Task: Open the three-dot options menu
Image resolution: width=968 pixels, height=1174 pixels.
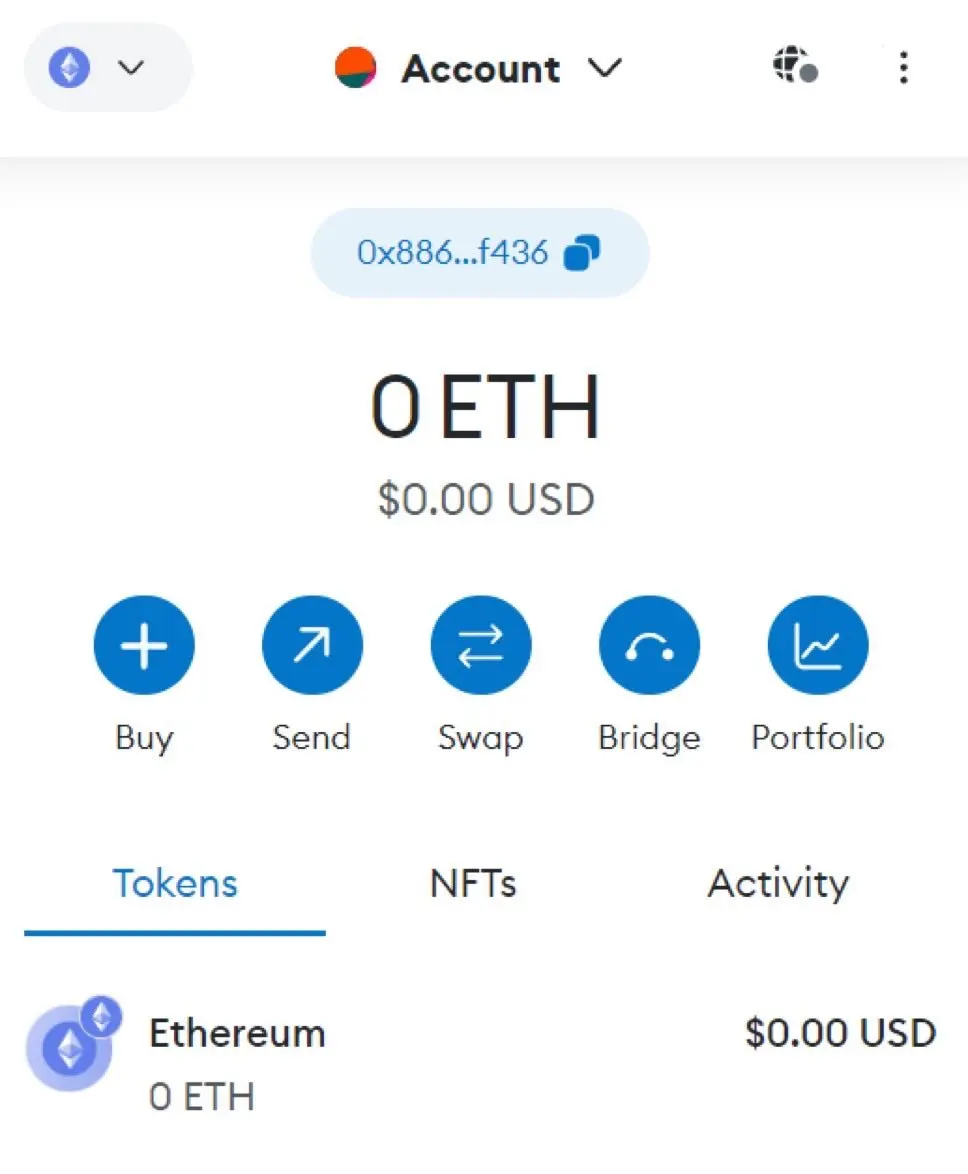Action: point(904,67)
